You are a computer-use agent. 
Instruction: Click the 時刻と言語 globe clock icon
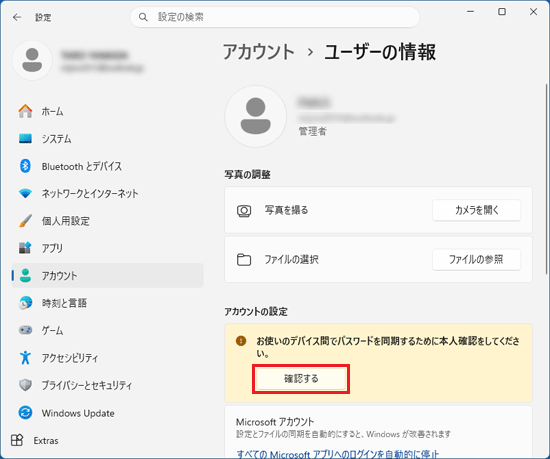25,303
